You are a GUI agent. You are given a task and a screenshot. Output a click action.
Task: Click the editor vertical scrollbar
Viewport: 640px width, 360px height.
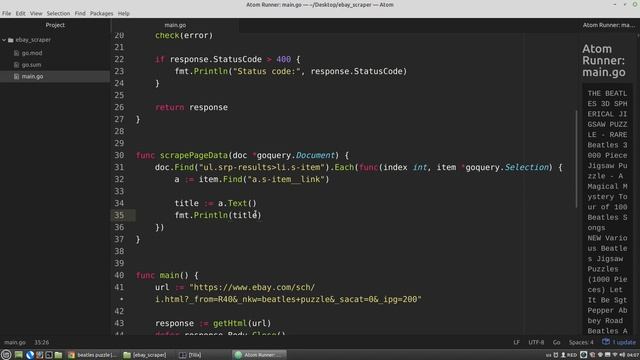coord(576,158)
